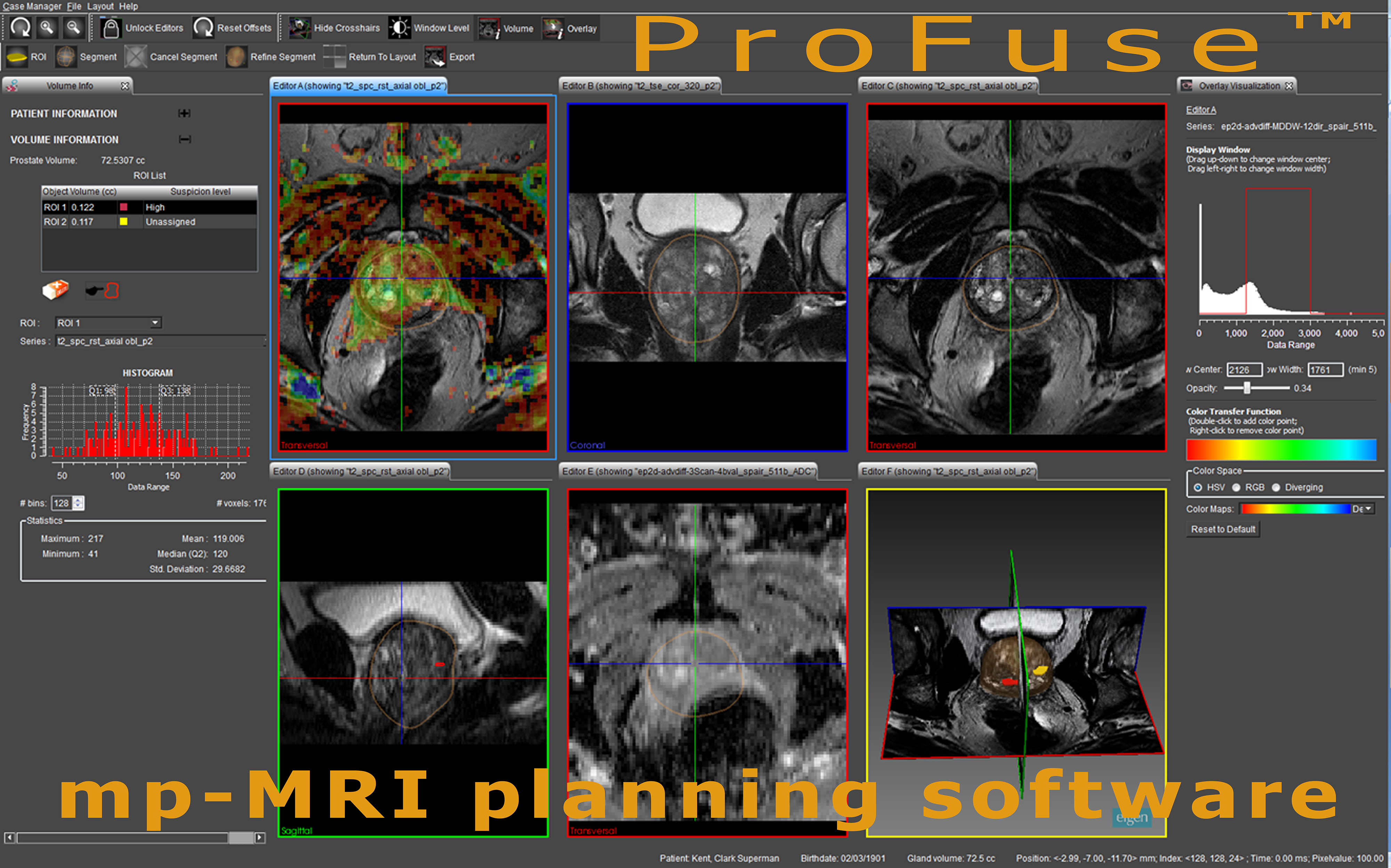Click the red color swatch for ROI 1

[x=123, y=207]
